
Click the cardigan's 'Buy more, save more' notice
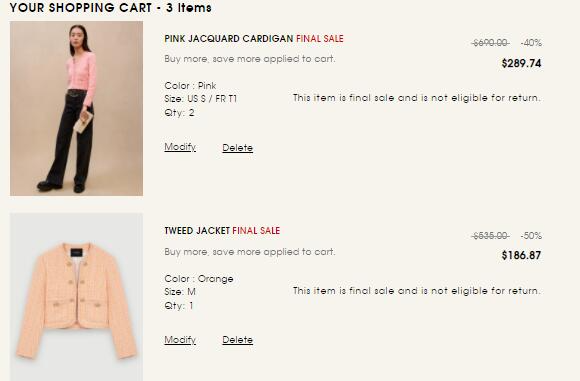coord(250,59)
